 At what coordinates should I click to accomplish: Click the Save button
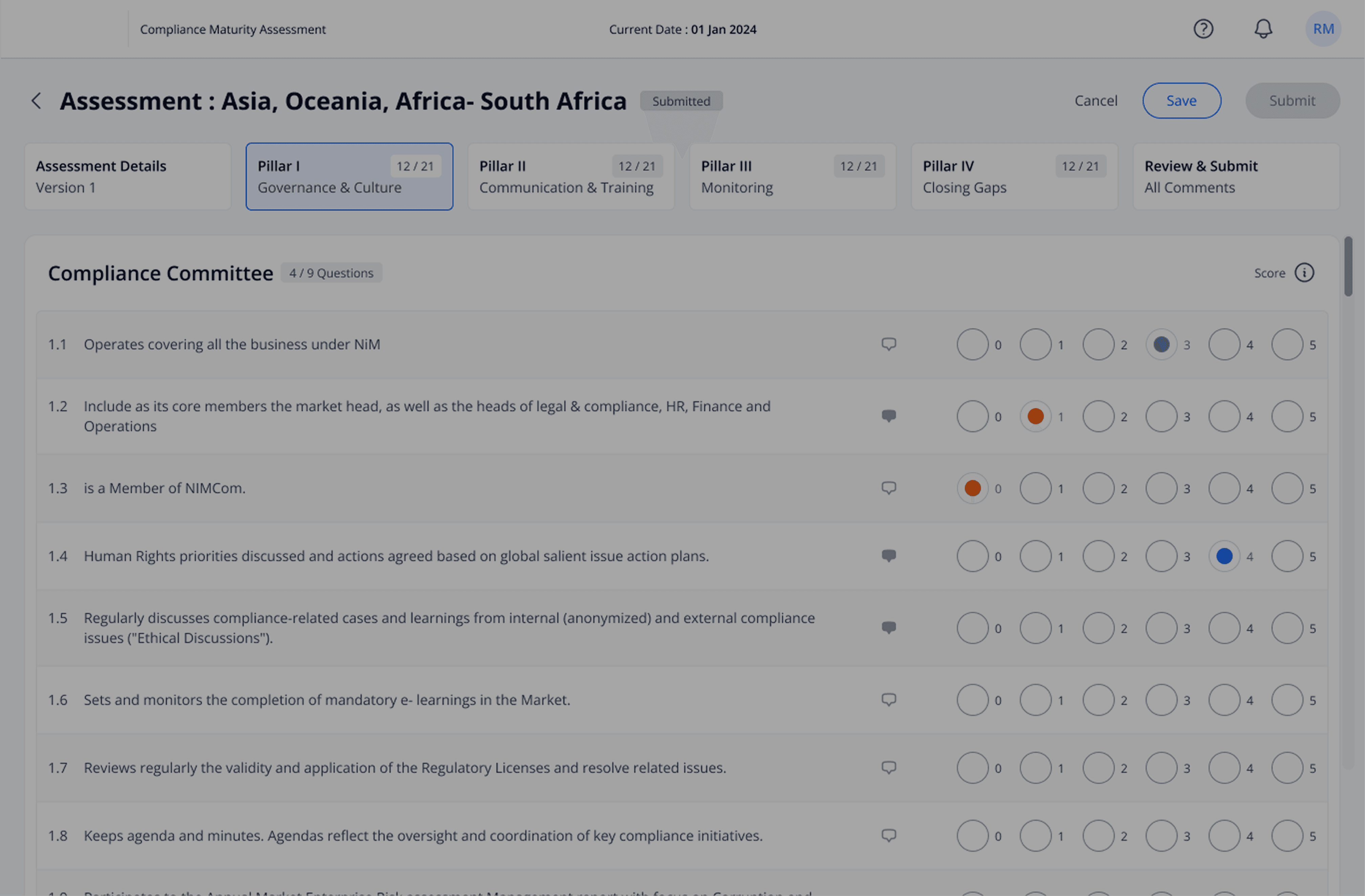pyautogui.click(x=1182, y=101)
